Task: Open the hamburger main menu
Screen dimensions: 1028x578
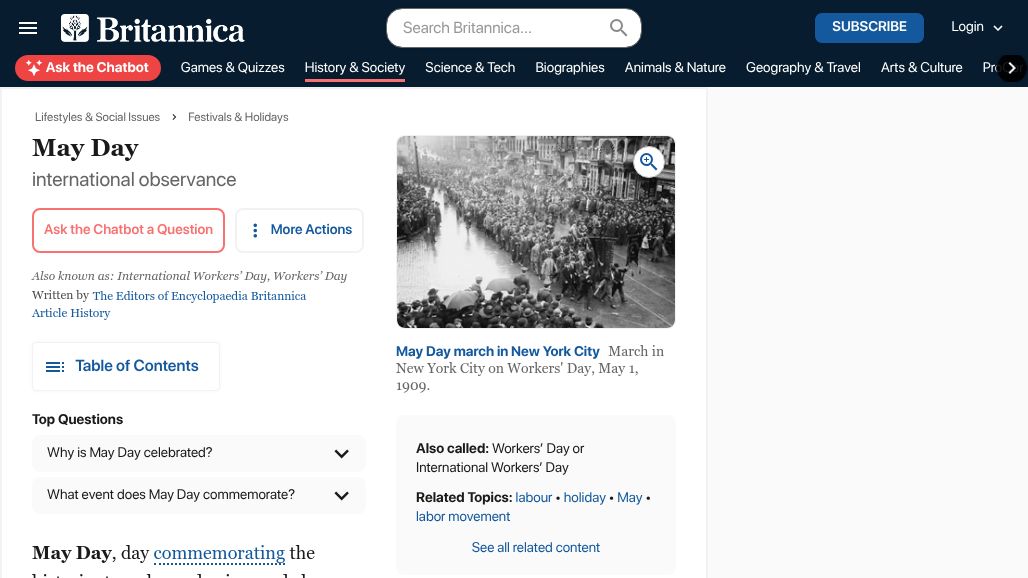Action: pyautogui.click(x=28, y=28)
